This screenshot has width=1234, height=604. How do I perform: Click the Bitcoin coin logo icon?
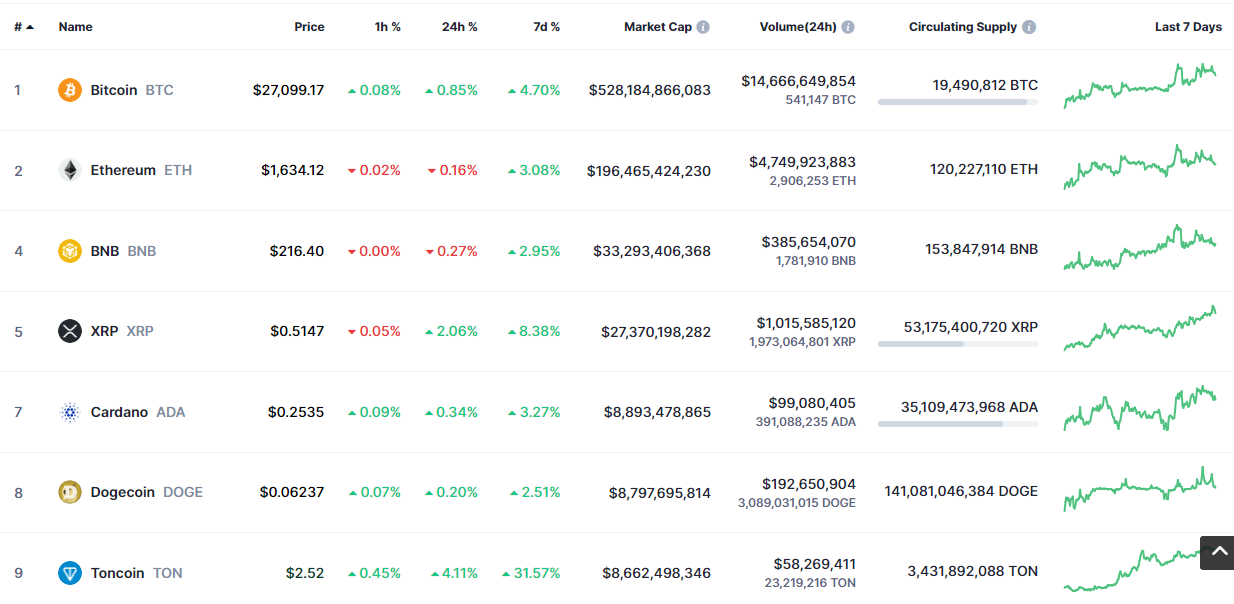pyautogui.click(x=70, y=90)
